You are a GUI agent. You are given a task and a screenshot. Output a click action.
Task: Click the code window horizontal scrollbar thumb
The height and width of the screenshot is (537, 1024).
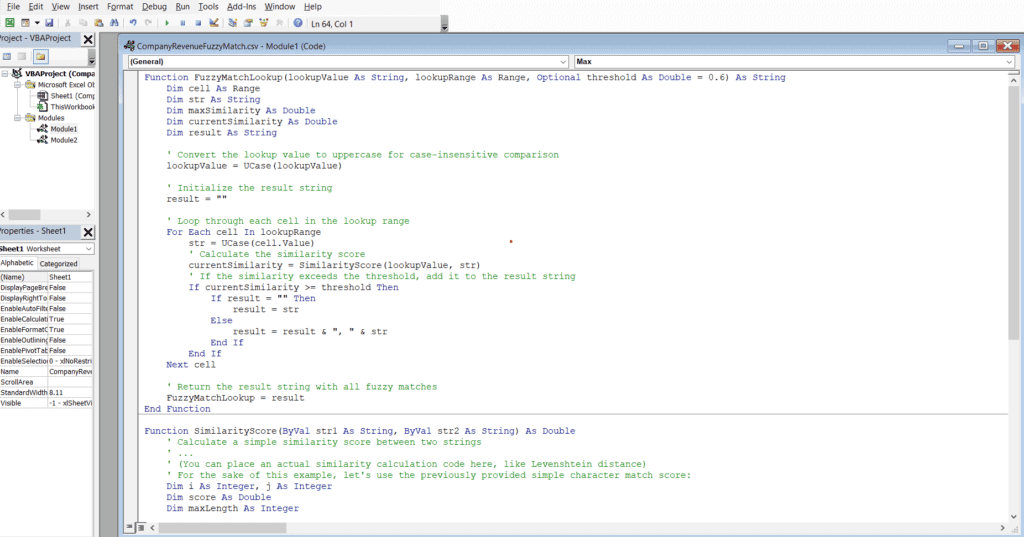222,527
